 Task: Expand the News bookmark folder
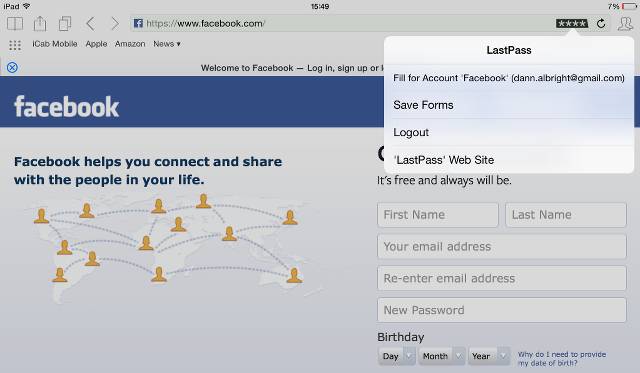(167, 44)
